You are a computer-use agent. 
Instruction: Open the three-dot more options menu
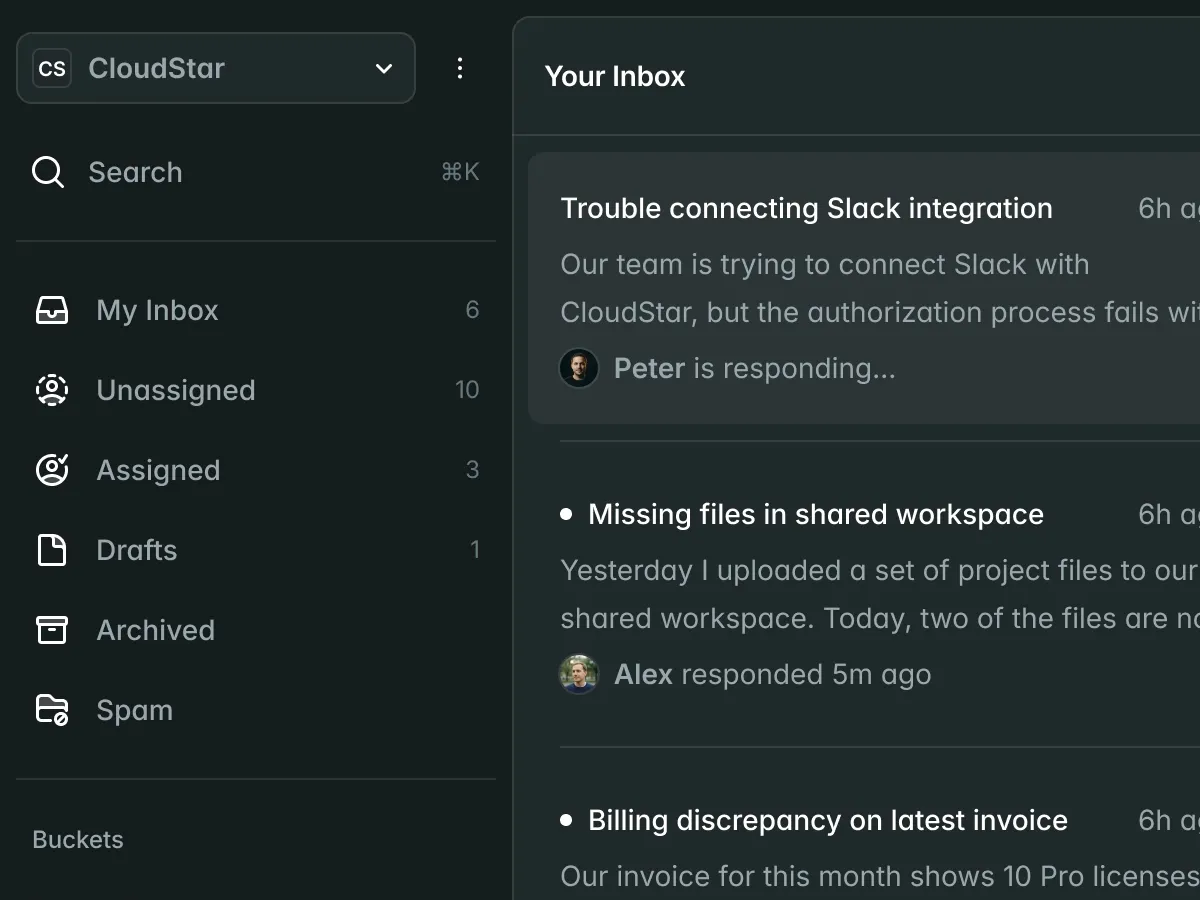[460, 68]
